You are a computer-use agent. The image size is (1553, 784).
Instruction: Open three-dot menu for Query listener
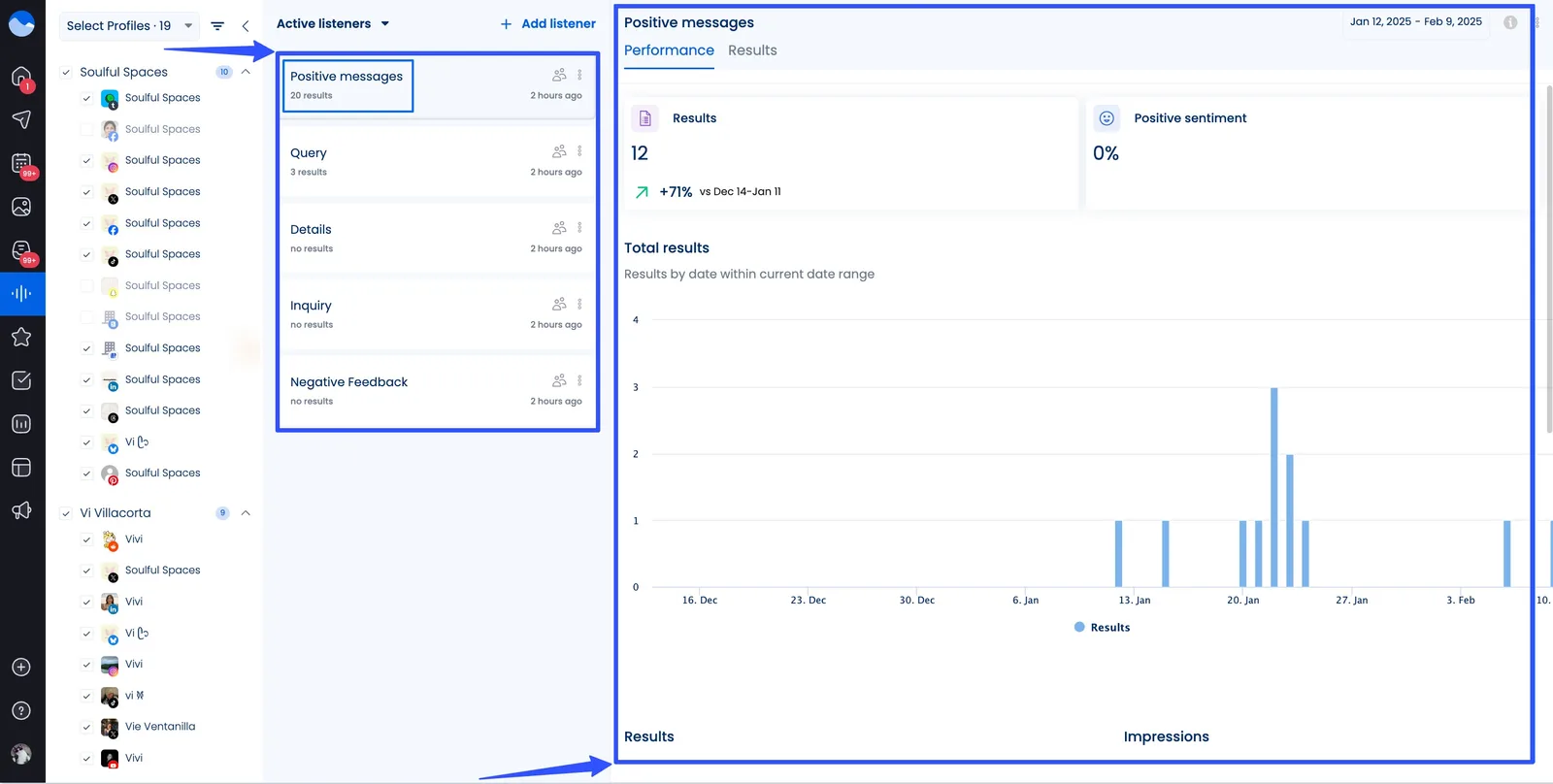[579, 151]
